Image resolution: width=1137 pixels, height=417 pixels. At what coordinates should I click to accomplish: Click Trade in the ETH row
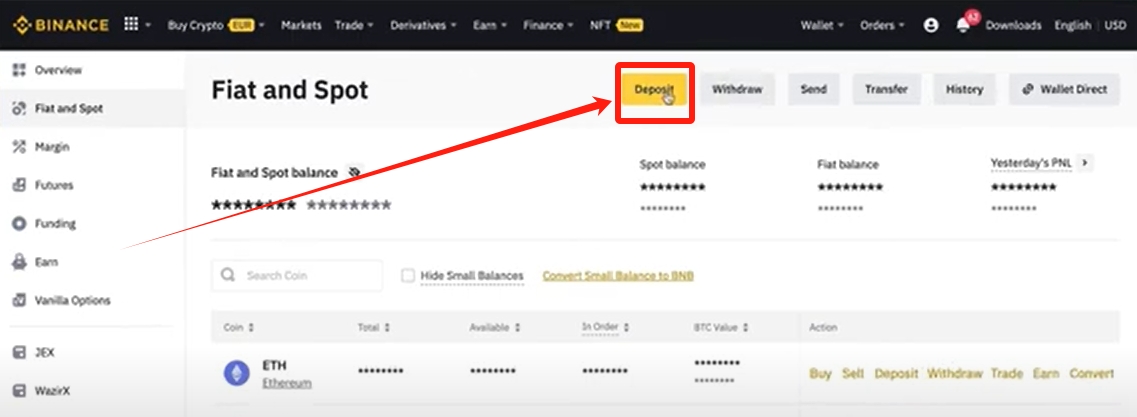[1006, 373]
